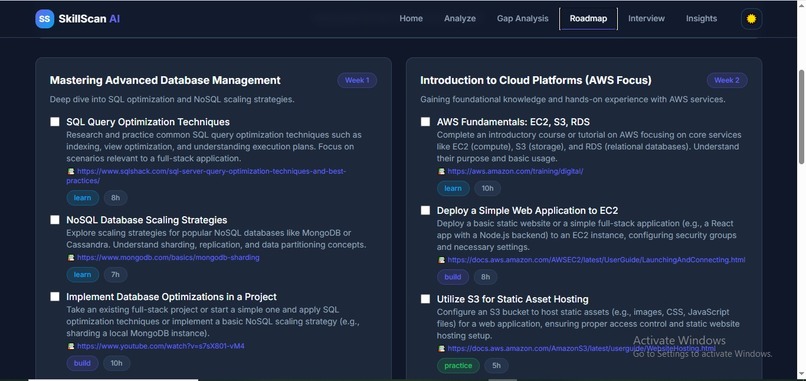The width and height of the screenshot is (806, 381).
Task: Click link icon beside youtube URL
Action: click(x=71, y=347)
